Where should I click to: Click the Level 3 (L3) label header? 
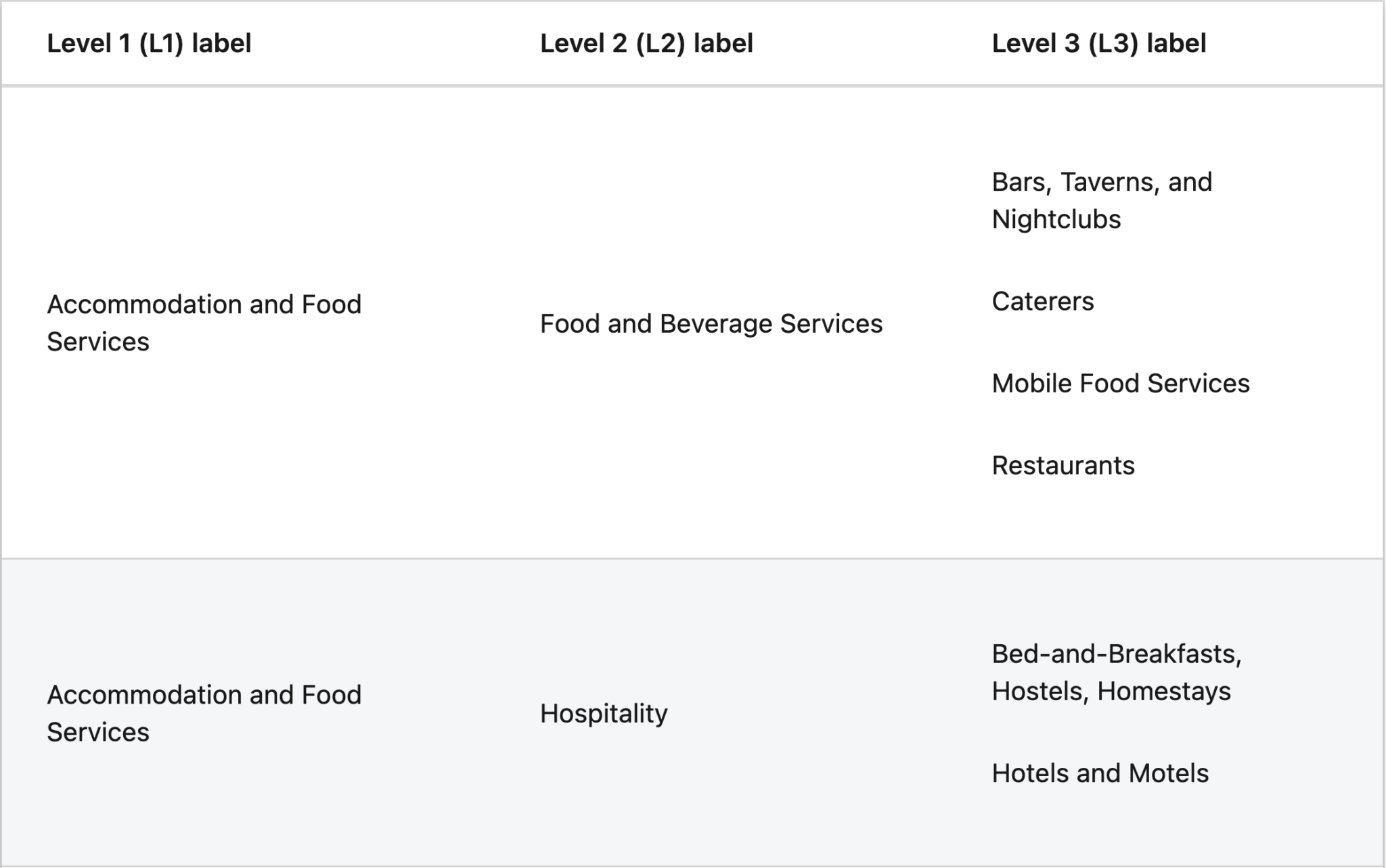click(1099, 43)
